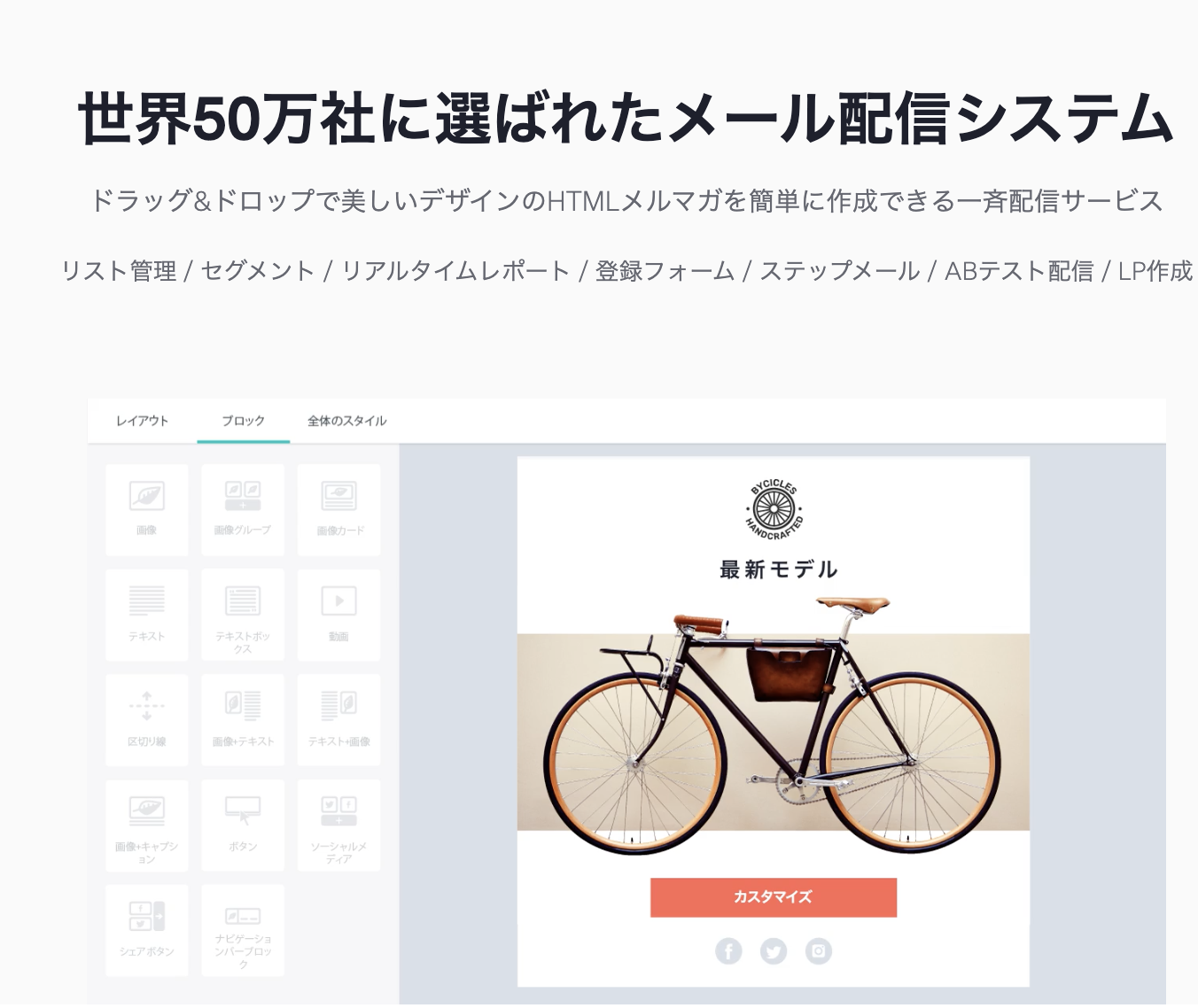Add the ソーシャルメディア block
The image size is (1198, 1008).
[x=339, y=826]
